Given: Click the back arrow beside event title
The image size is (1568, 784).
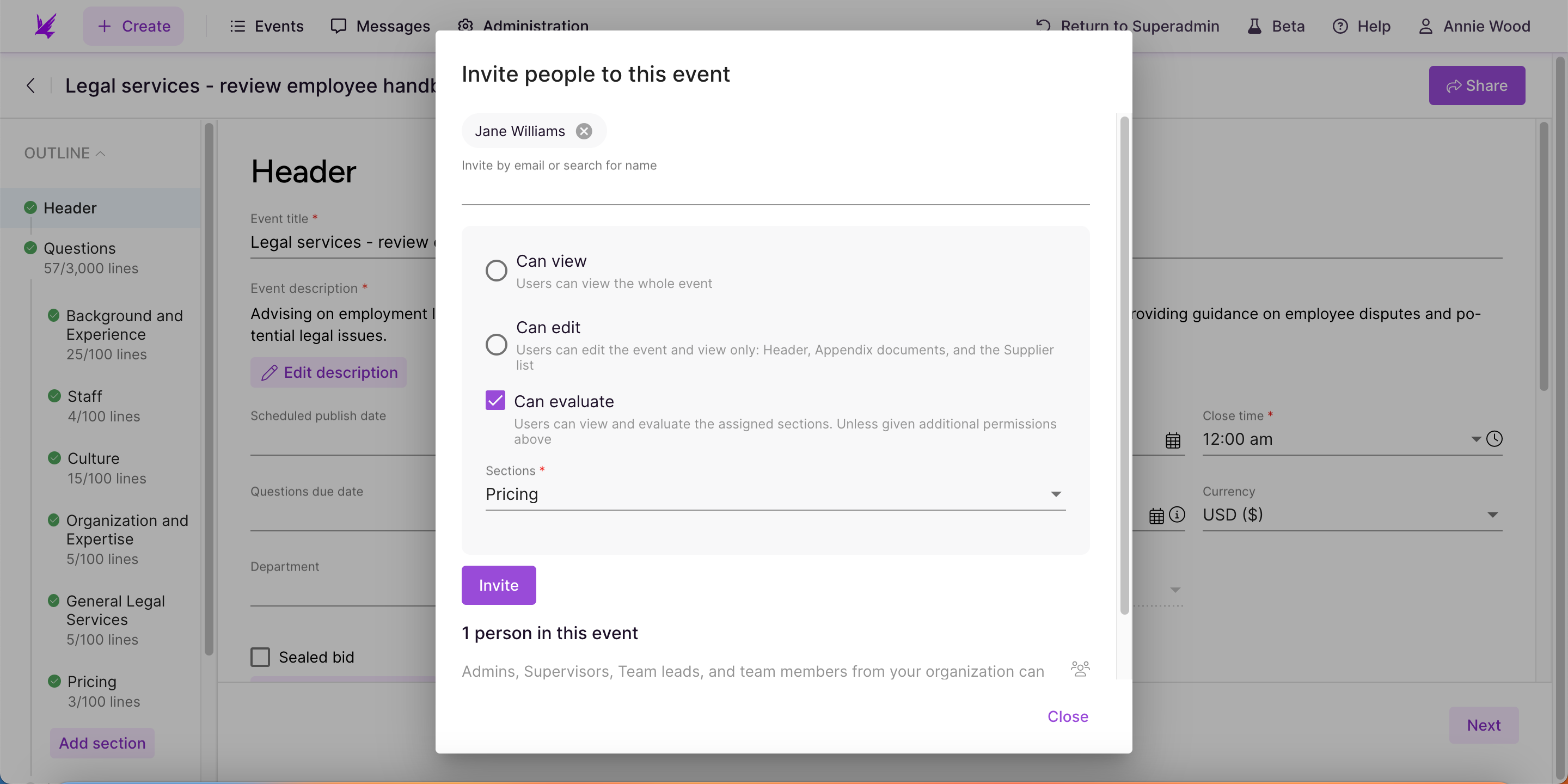Looking at the screenshot, I should pos(30,85).
